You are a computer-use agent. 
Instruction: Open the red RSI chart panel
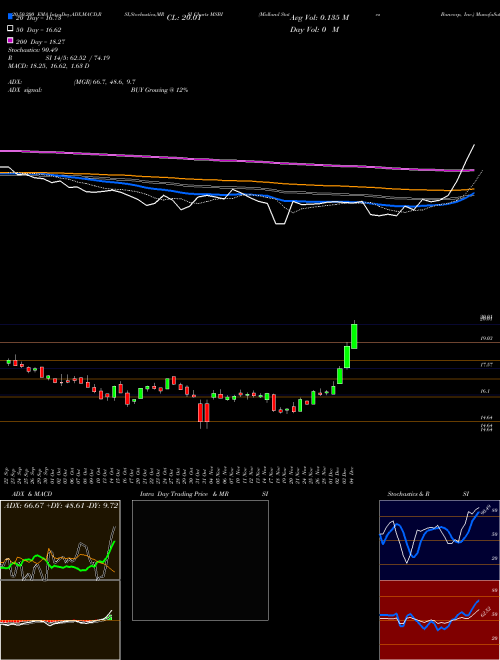[x=439, y=620]
